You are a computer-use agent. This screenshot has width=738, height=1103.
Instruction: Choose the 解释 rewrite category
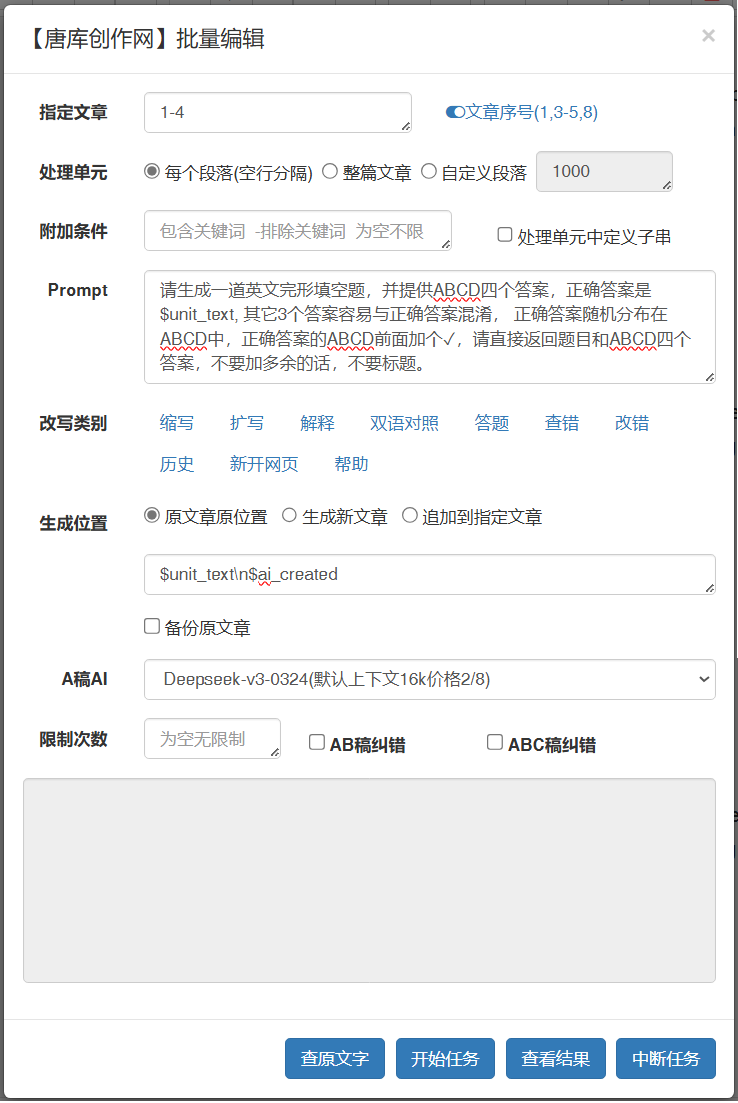[317, 423]
